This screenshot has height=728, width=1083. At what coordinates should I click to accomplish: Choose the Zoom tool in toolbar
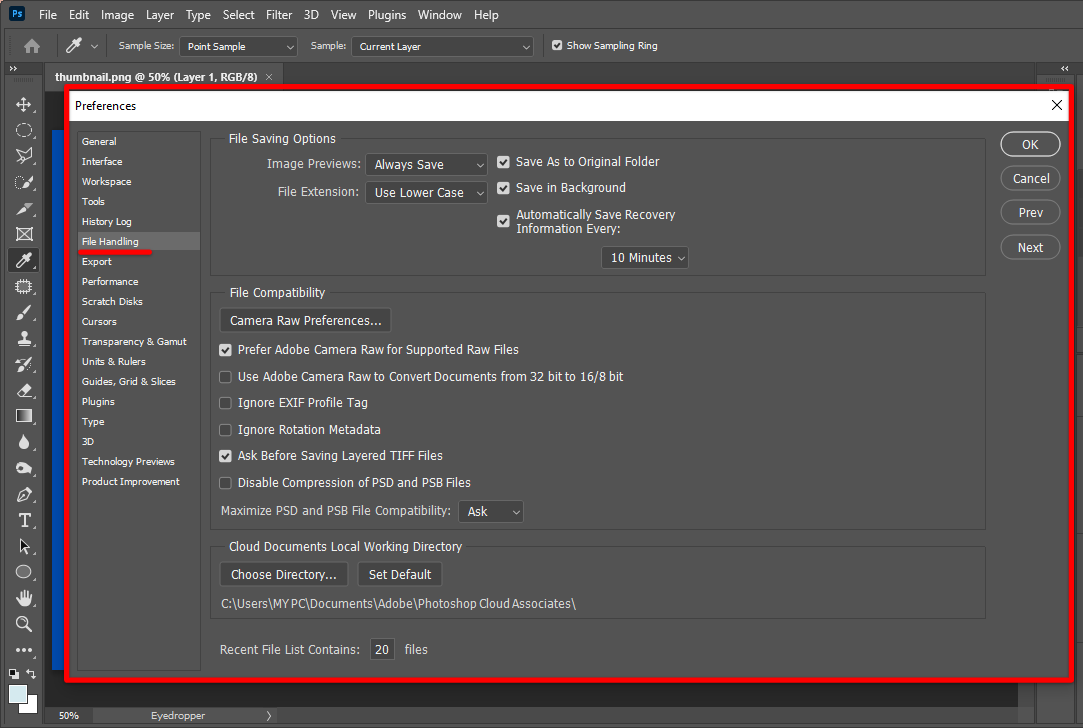pyautogui.click(x=24, y=624)
